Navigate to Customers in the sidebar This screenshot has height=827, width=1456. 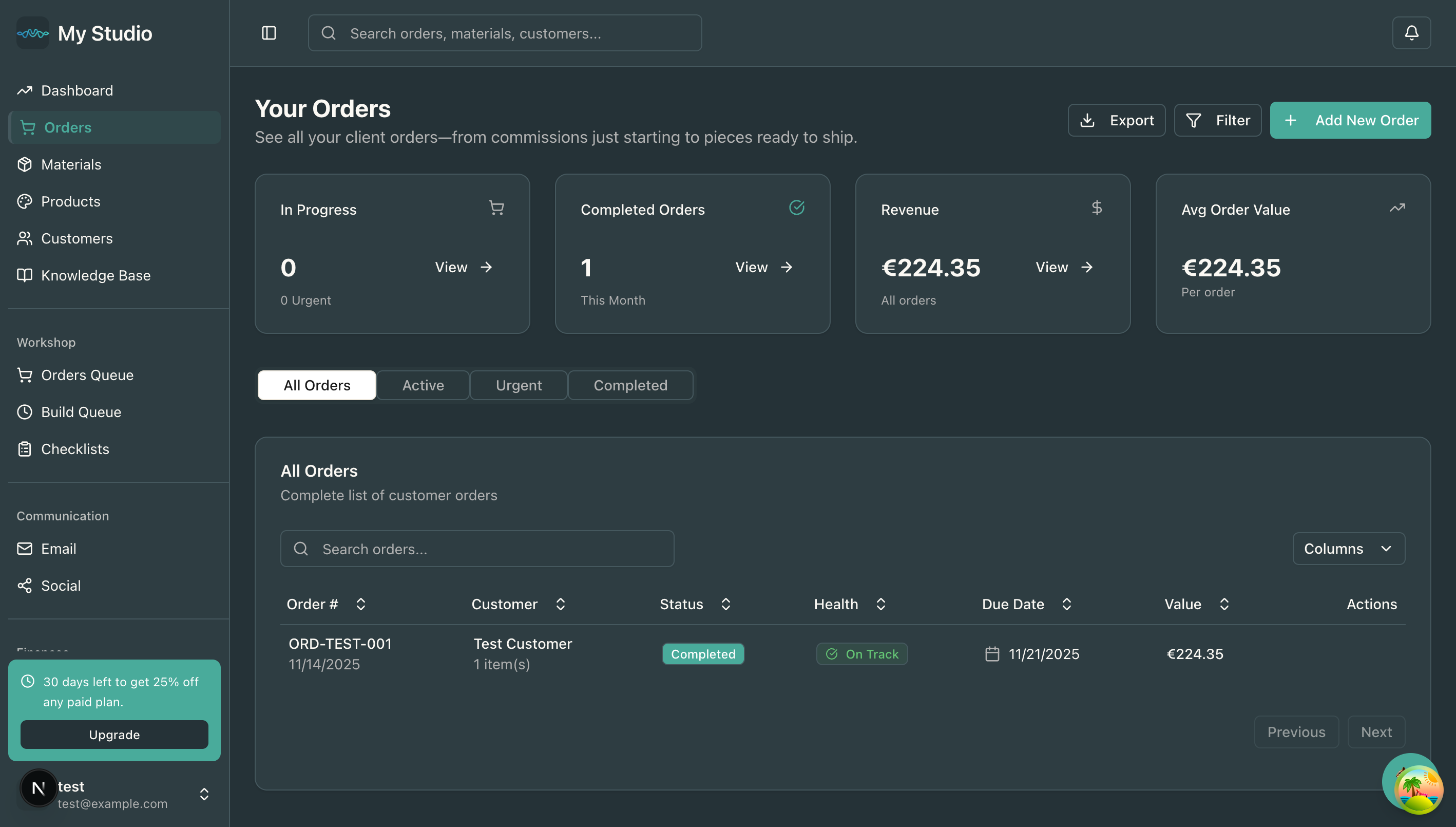tap(76, 238)
